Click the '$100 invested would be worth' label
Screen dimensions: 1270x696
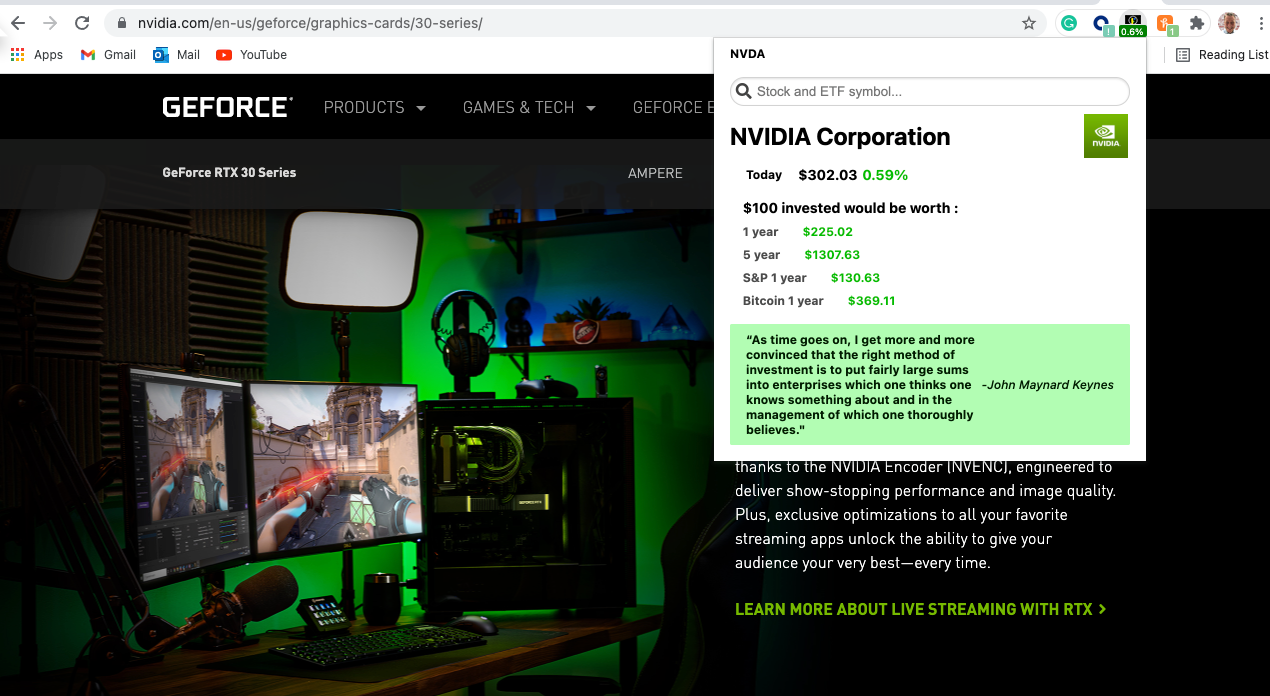(x=850, y=208)
